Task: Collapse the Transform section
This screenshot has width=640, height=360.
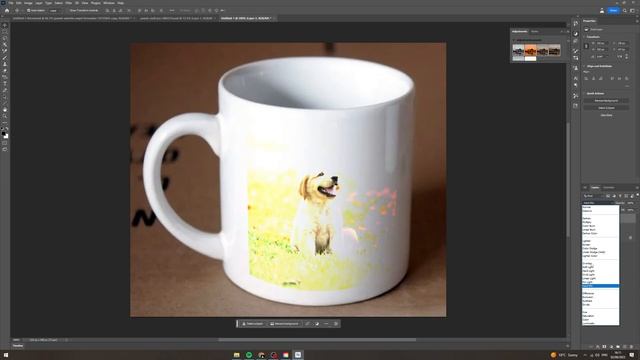Action: click(584, 37)
